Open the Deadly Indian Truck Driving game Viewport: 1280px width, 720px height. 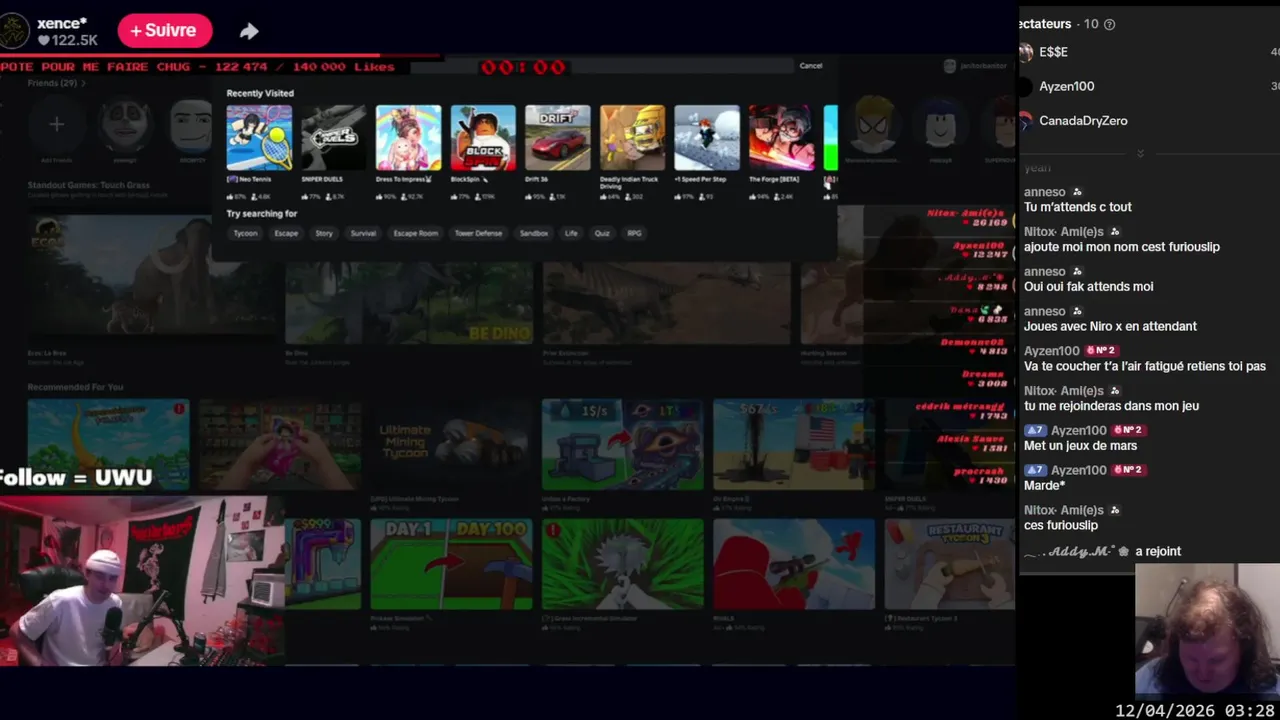click(x=632, y=138)
